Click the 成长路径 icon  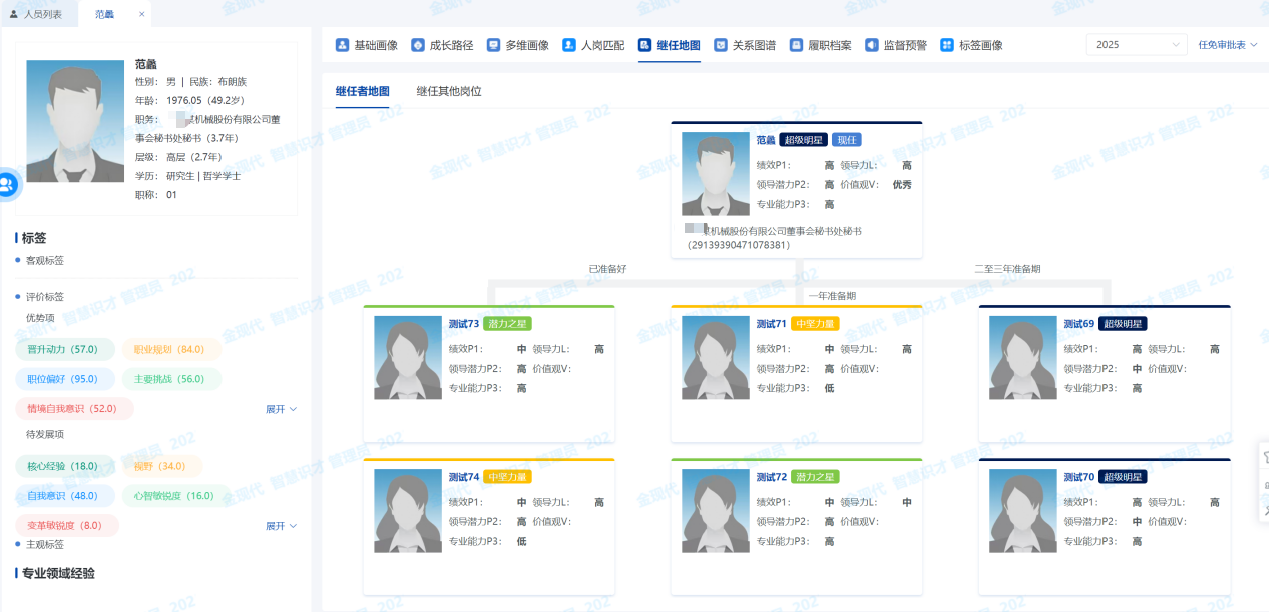click(417, 45)
